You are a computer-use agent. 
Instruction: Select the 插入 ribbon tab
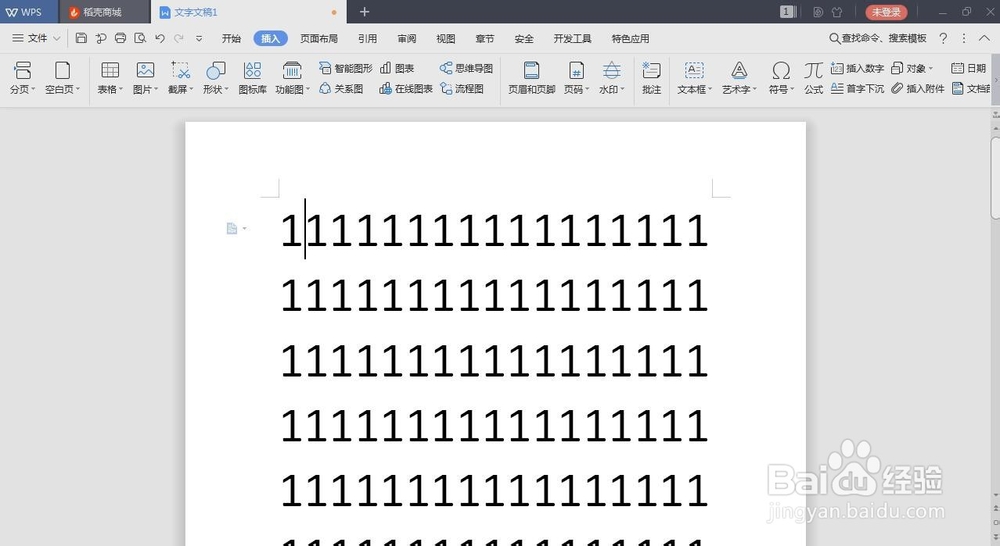point(270,39)
